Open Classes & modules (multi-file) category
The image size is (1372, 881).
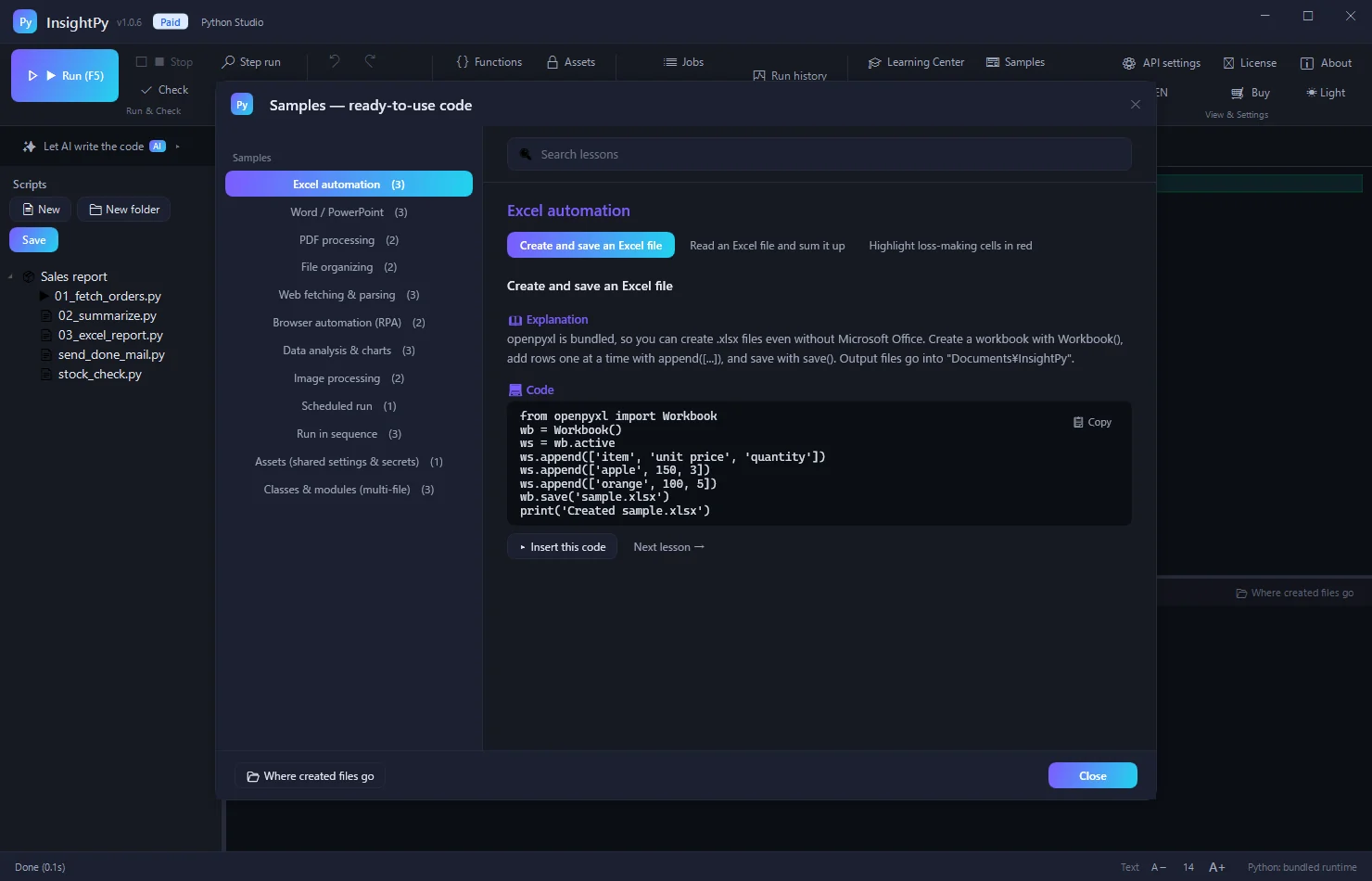pyautogui.click(x=349, y=490)
